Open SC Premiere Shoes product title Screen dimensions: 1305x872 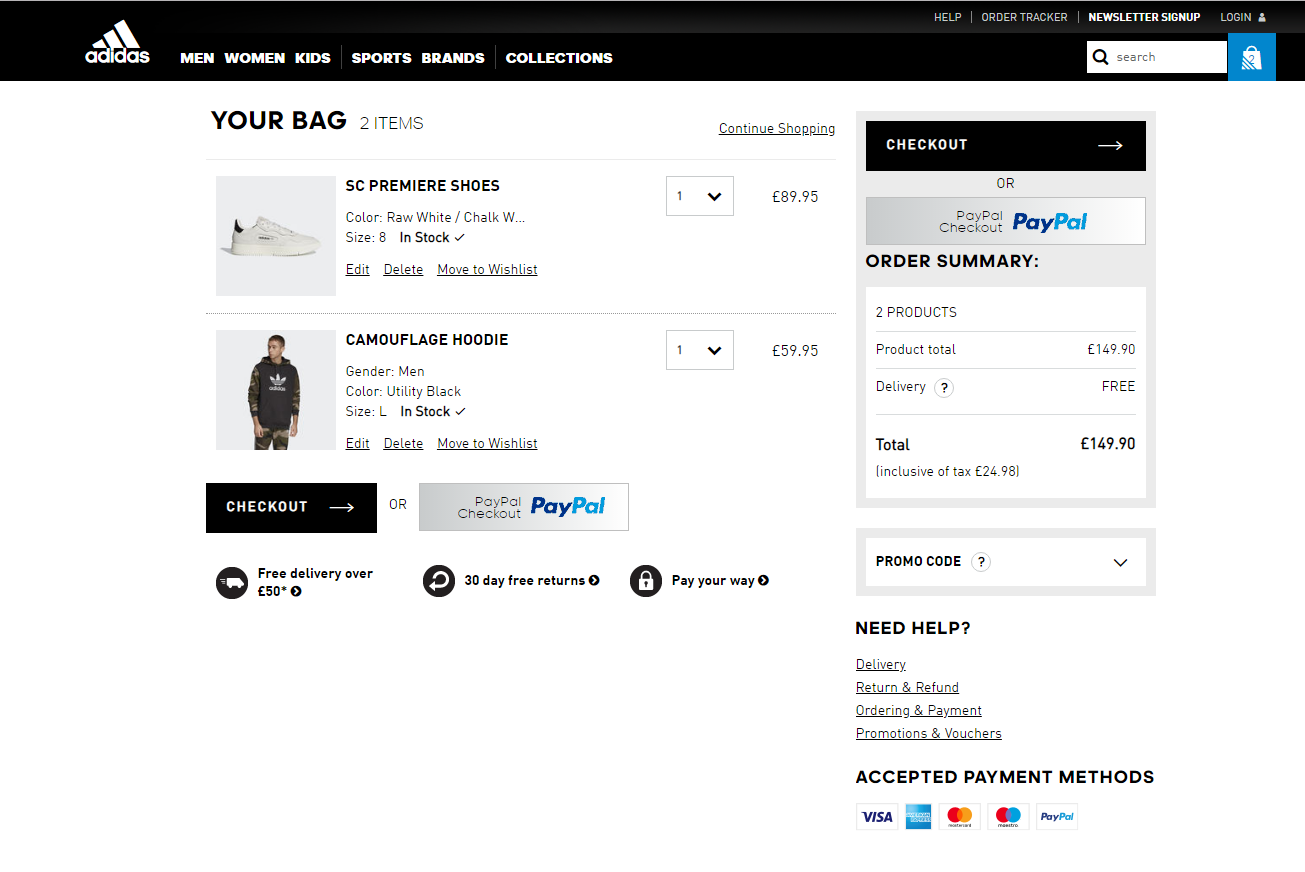pos(422,186)
